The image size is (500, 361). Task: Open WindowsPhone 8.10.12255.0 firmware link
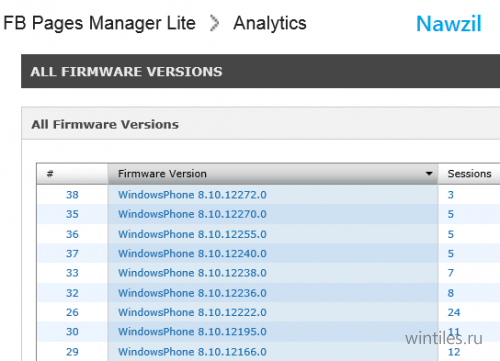tap(192, 234)
